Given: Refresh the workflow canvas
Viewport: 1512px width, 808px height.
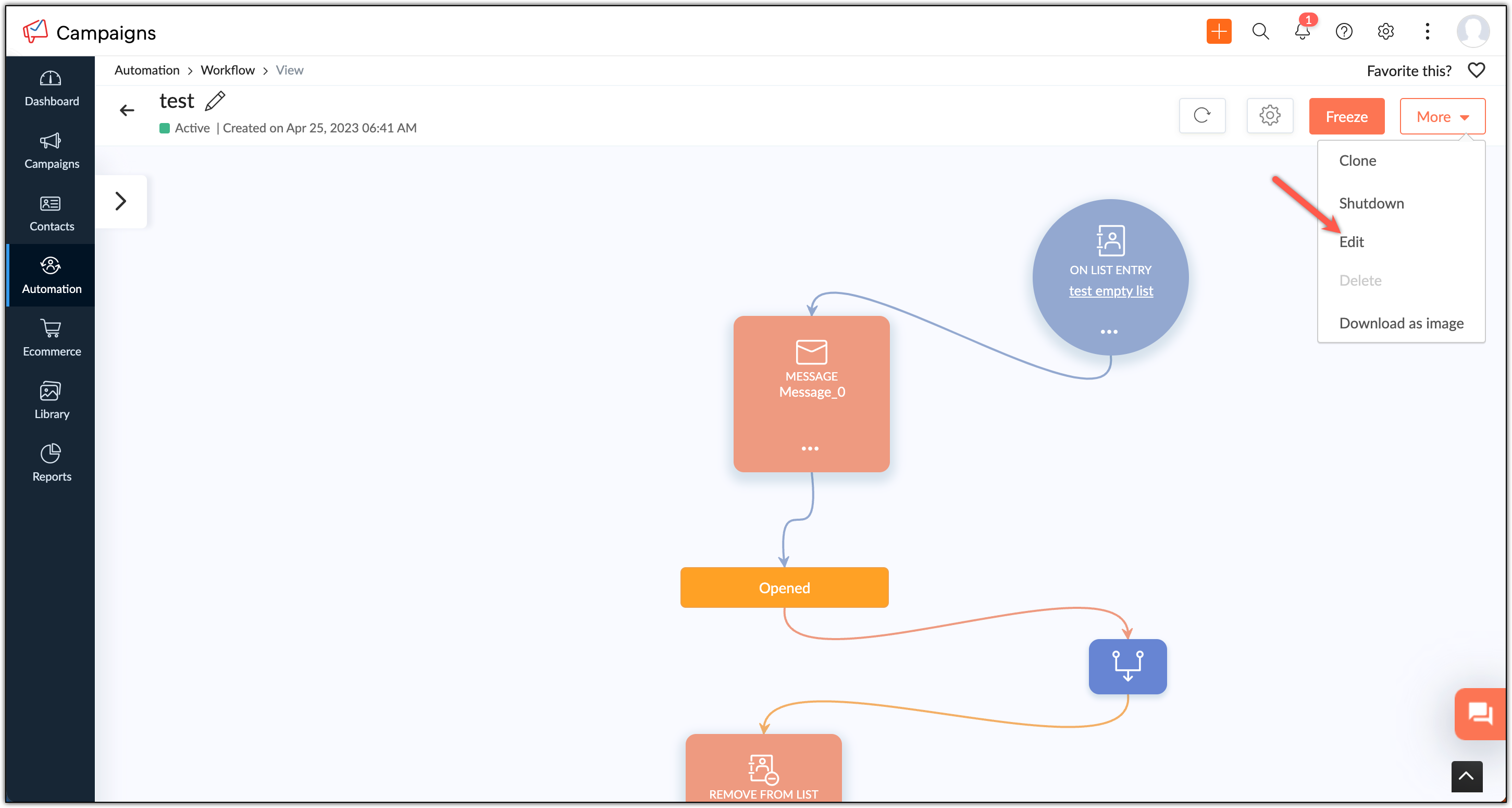Looking at the screenshot, I should (x=1202, y=116).
